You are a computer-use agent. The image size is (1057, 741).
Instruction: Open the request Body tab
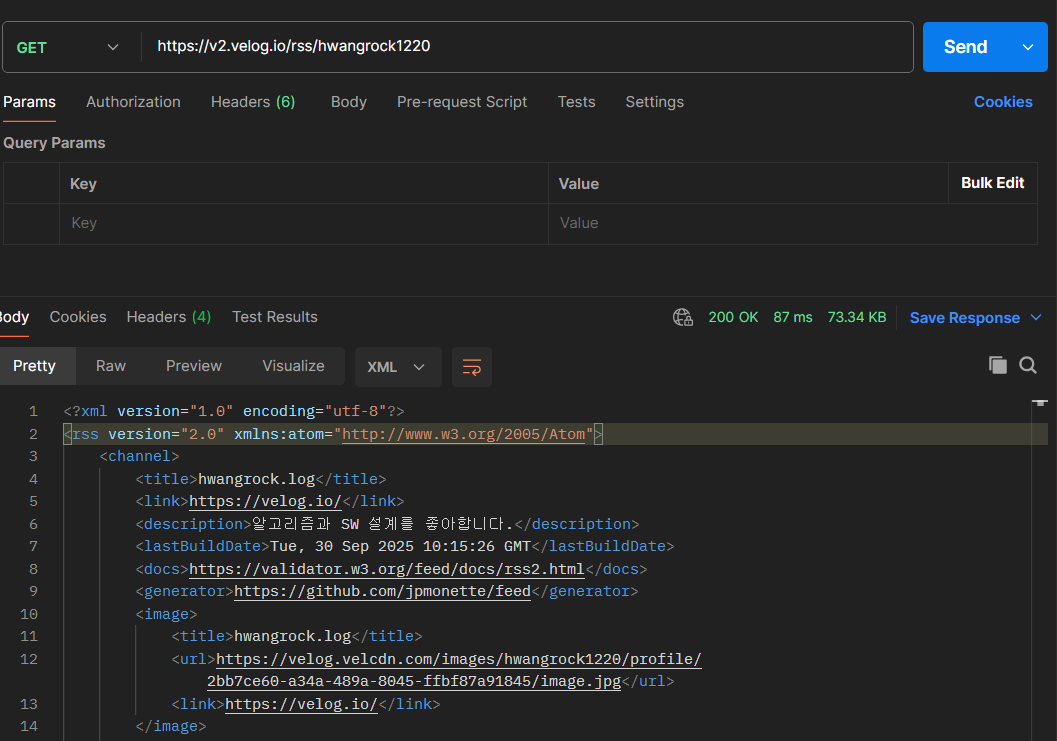click(349, 102)
